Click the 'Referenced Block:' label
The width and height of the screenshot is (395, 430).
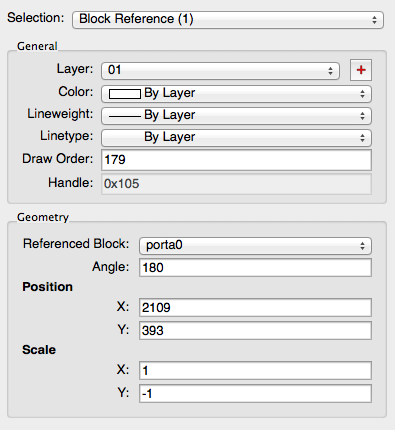tap(76, 244)
